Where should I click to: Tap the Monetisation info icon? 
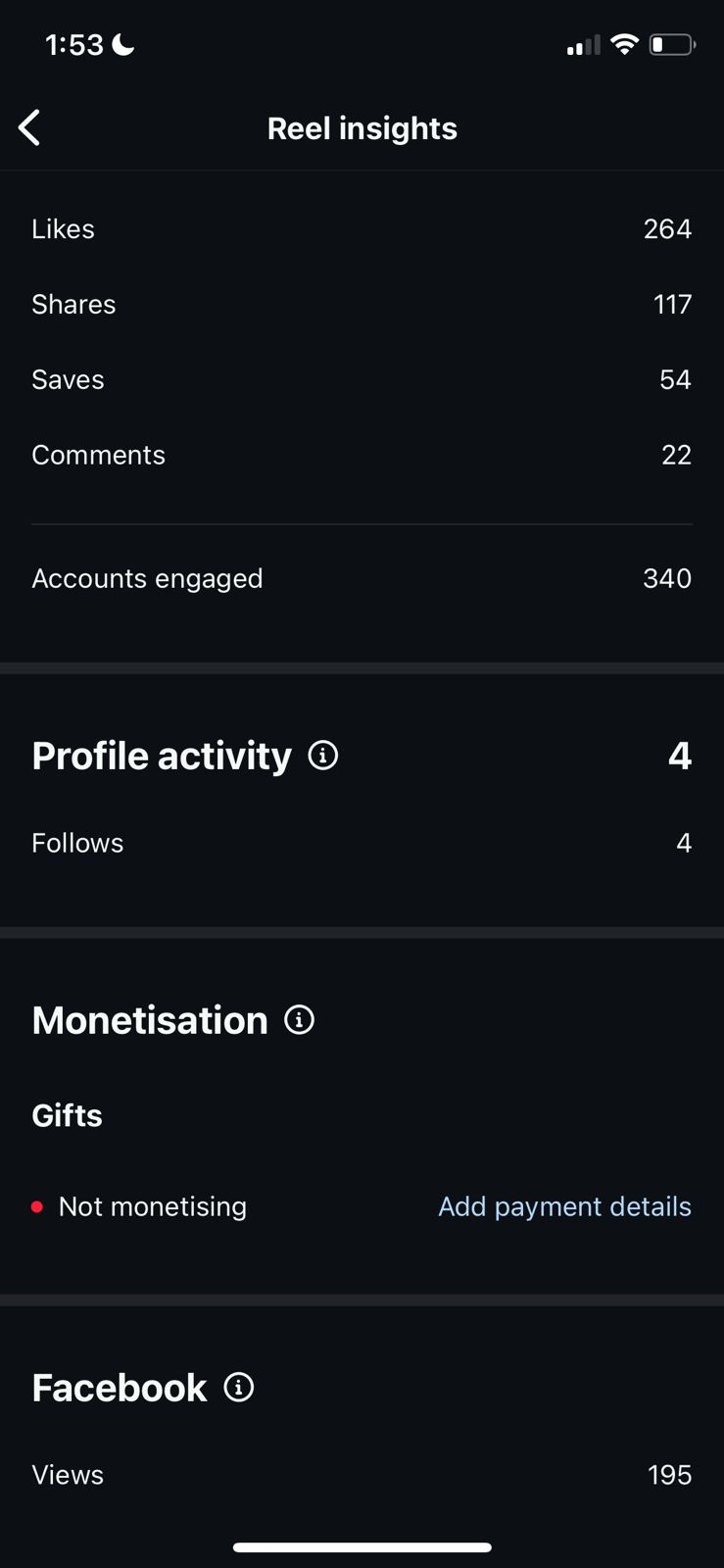pos(299,1020)
